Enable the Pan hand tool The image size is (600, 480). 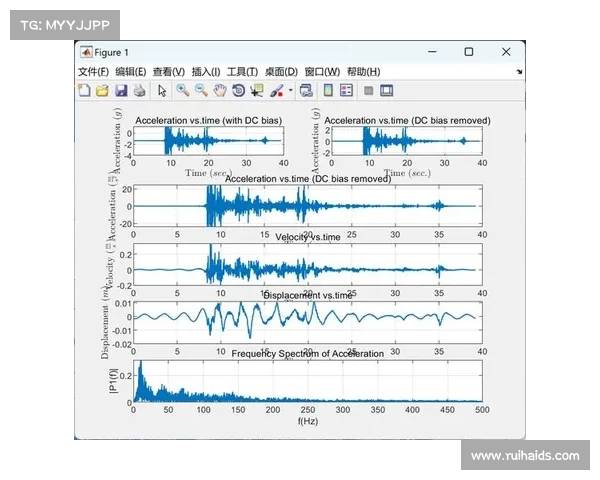click(219, 90)
